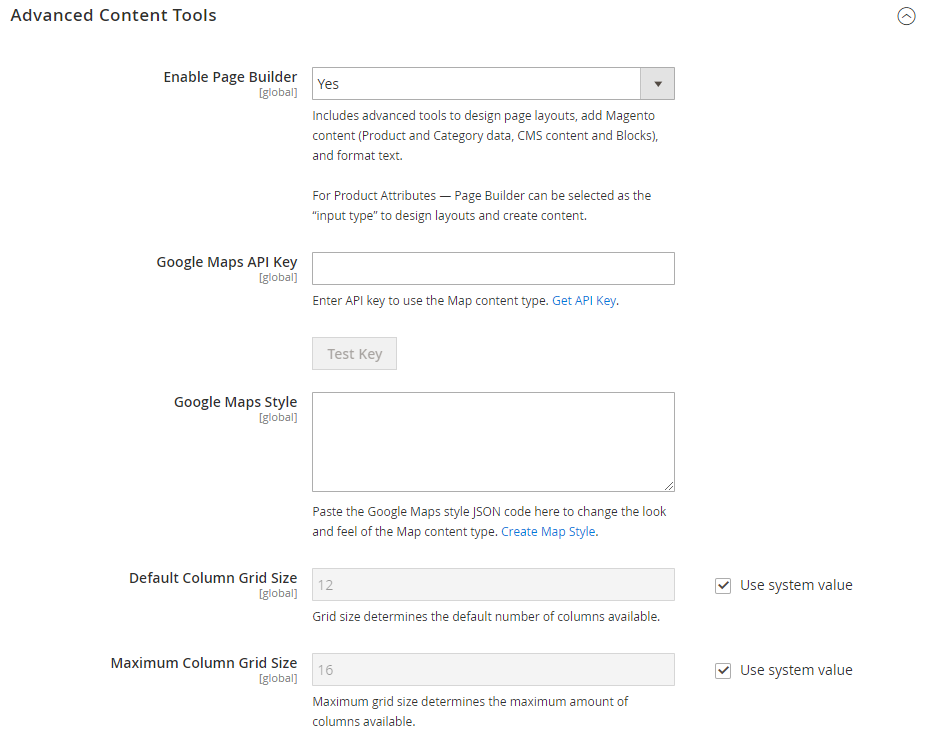Click the Default Column Grid Size field

pos(493,585)
